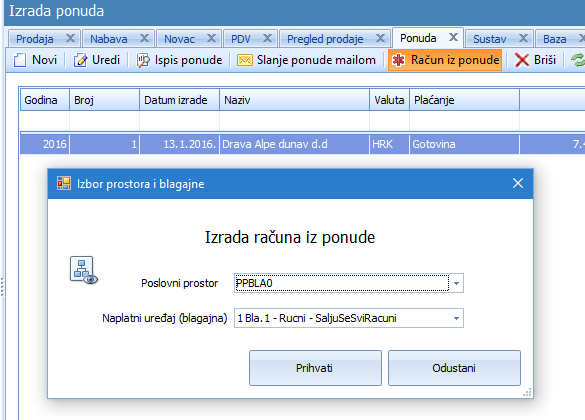Click the red Briši delete icon
This screenshot has height=420, width=585.
[x=522, y=60]
